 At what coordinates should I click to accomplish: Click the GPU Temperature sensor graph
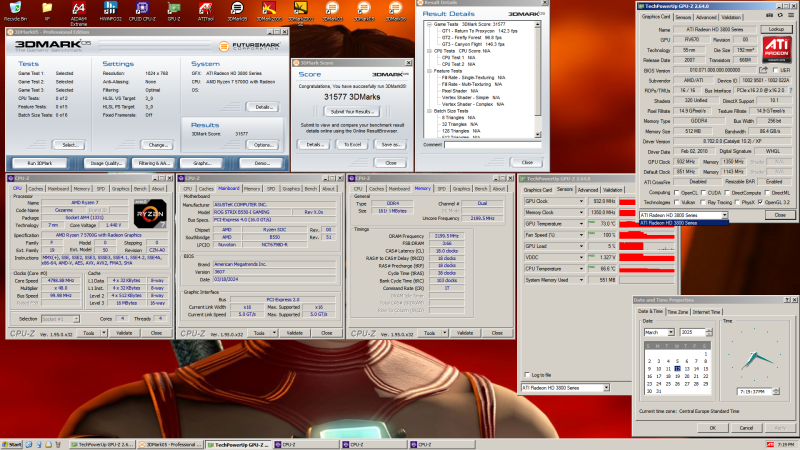647,224
